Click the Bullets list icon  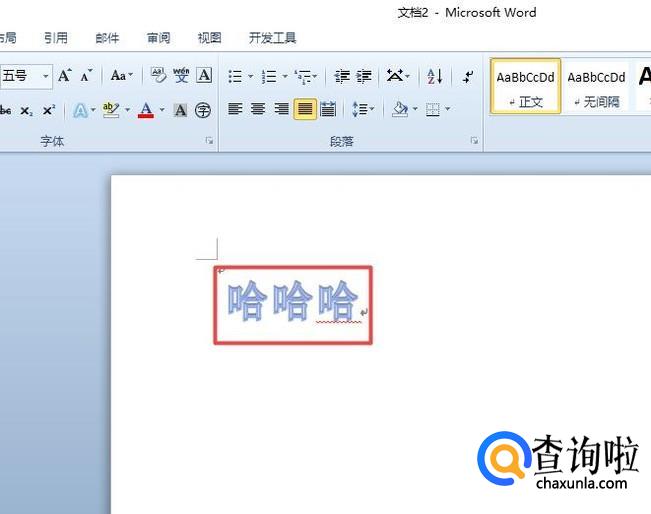point(235,77)
